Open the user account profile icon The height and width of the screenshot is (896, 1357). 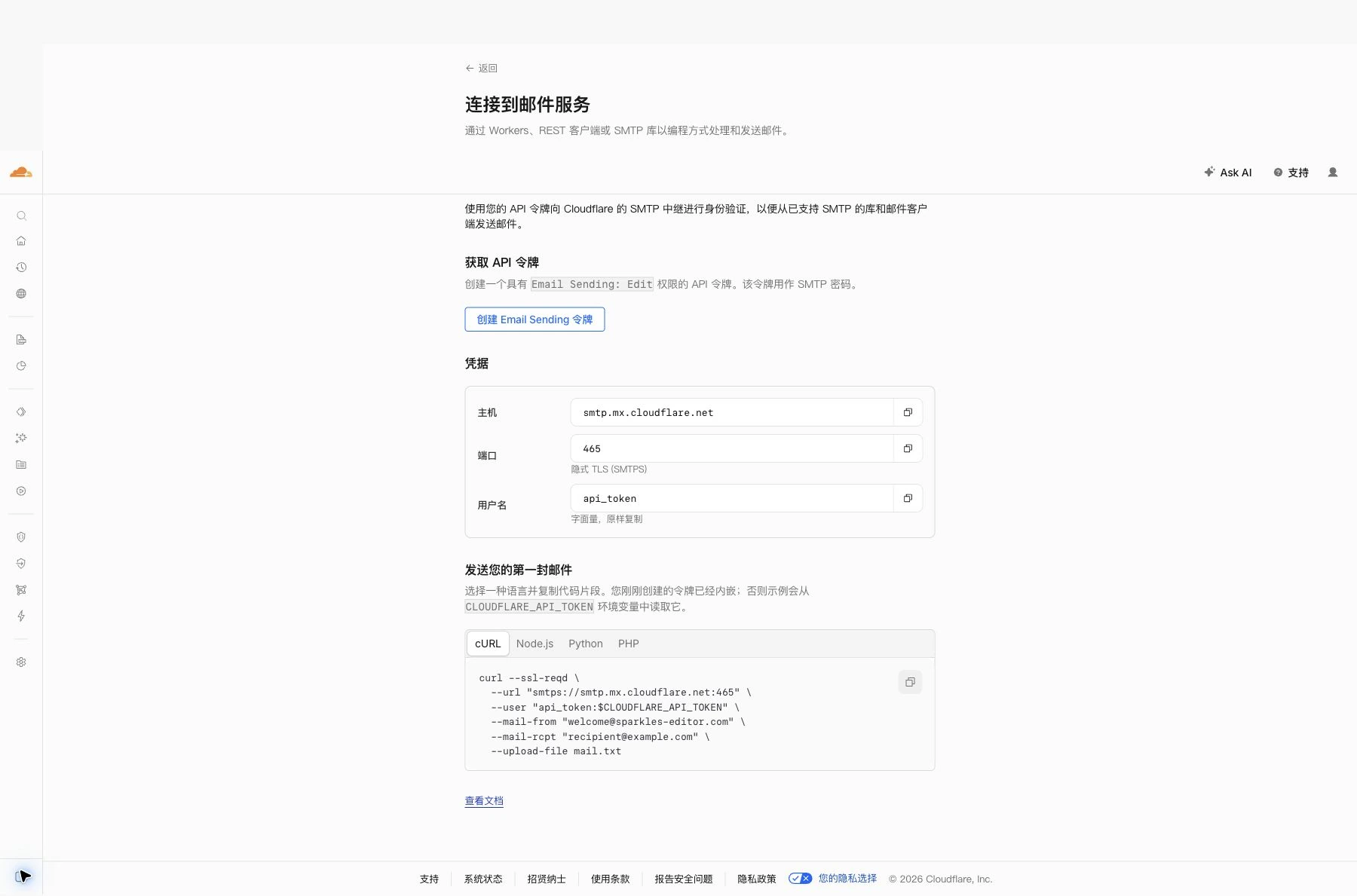pos(1333,173)
